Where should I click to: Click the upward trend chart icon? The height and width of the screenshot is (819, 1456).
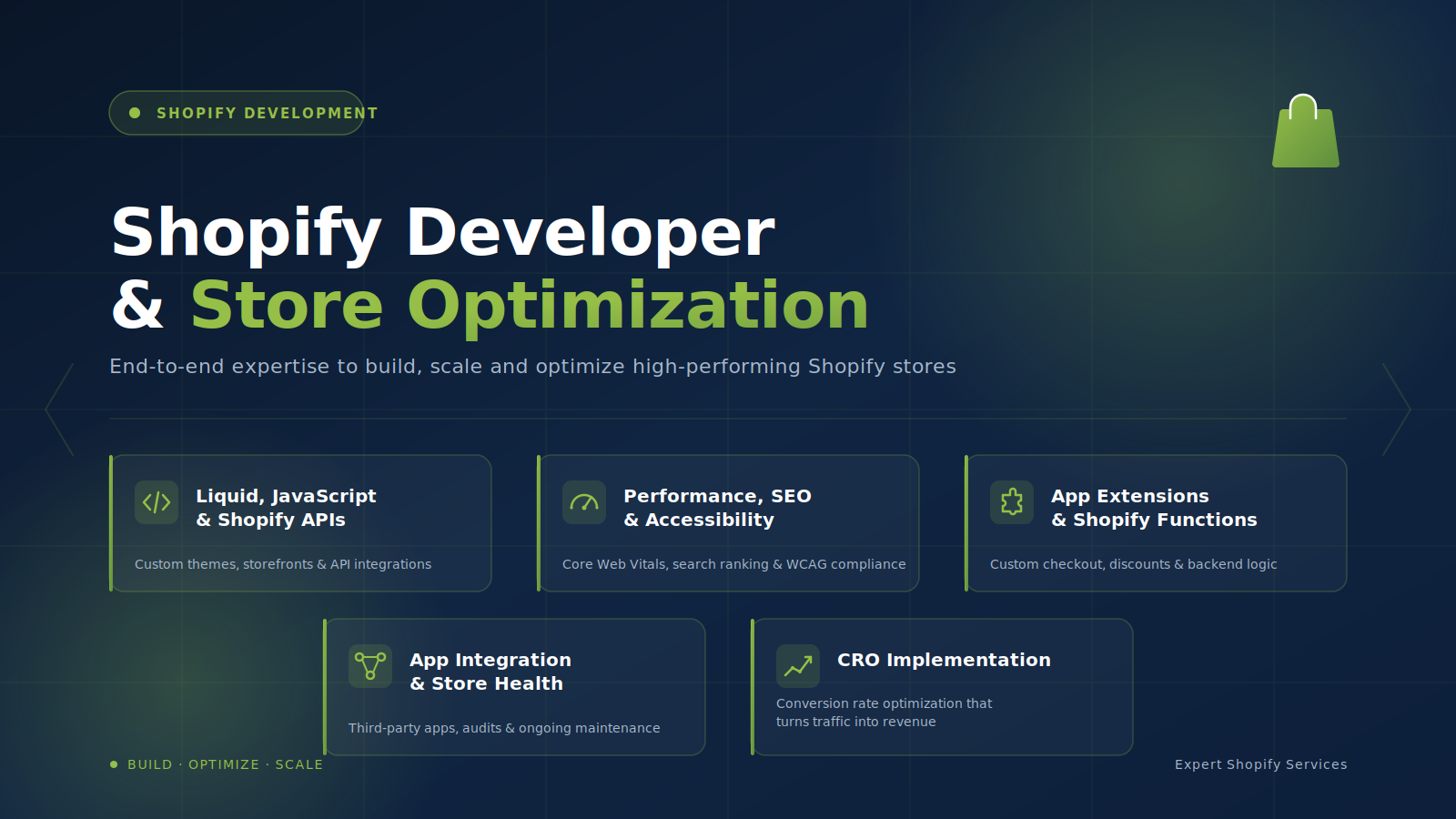coord(798,666)
